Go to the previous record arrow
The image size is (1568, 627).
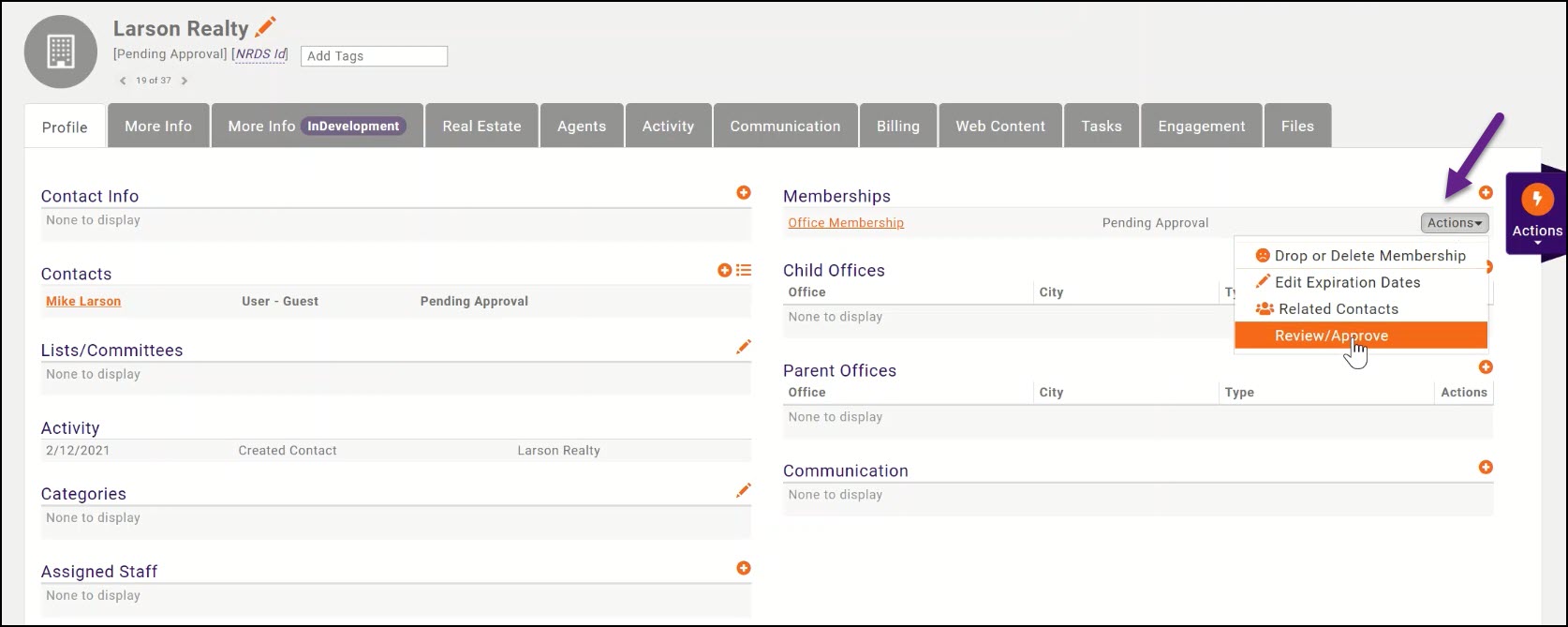pos(123,81)
